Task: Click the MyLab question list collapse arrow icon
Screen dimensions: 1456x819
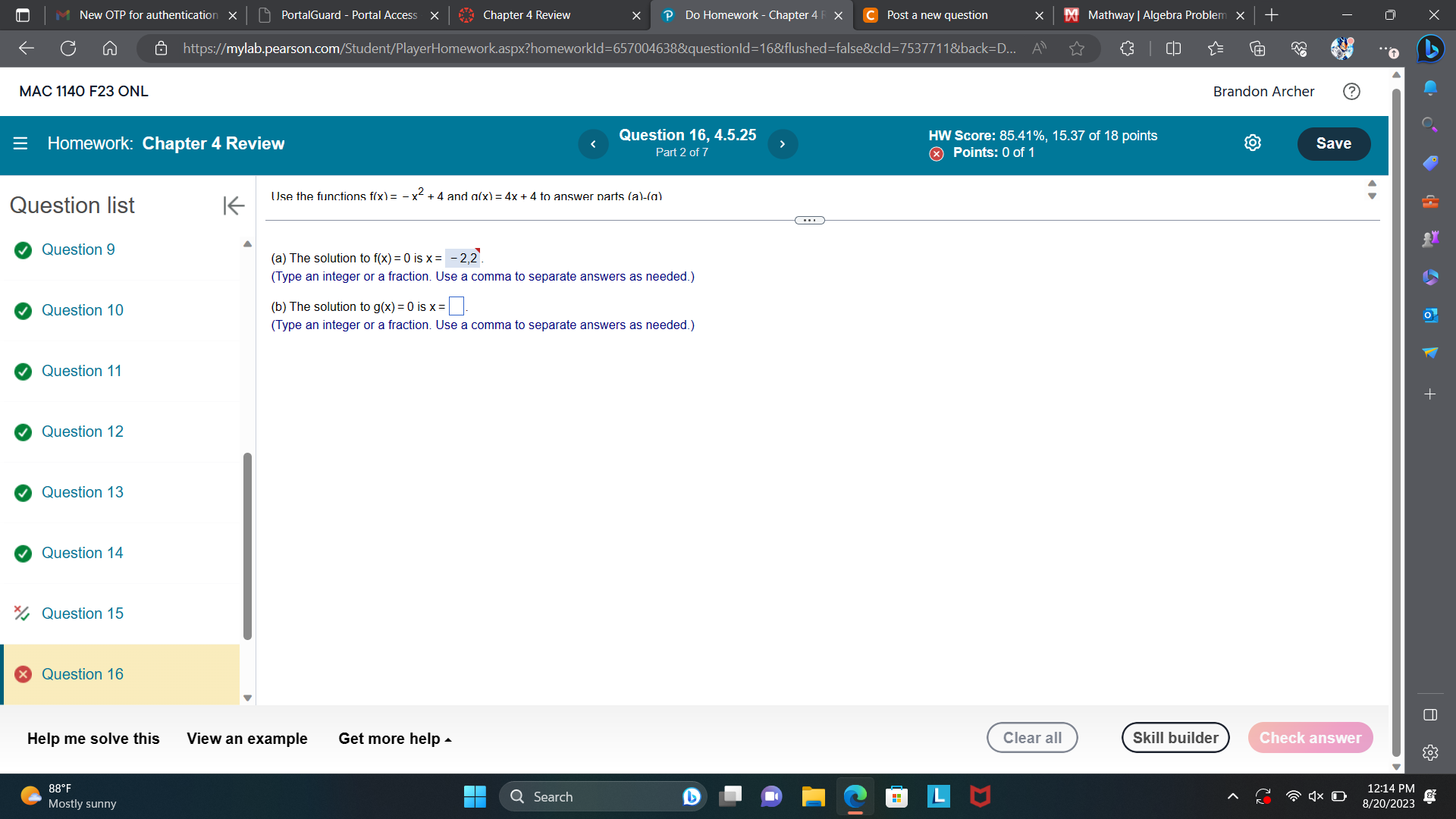Action: [x=234, y=206]
